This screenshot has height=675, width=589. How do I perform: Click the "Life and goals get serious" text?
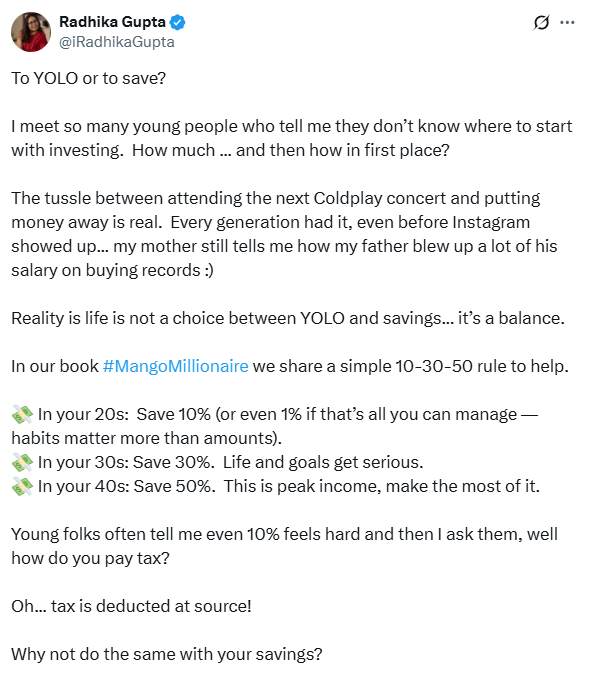(323, 462)
